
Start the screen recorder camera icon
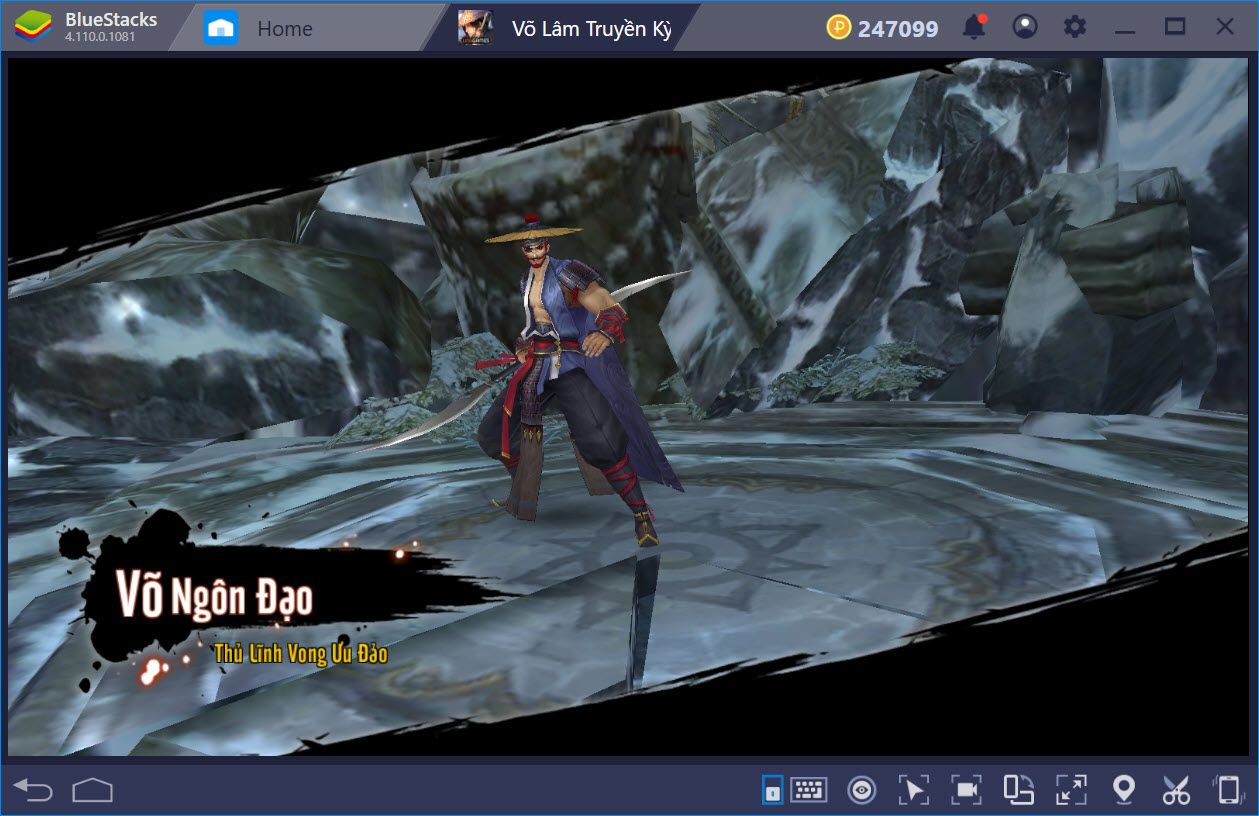click(966, 790)
